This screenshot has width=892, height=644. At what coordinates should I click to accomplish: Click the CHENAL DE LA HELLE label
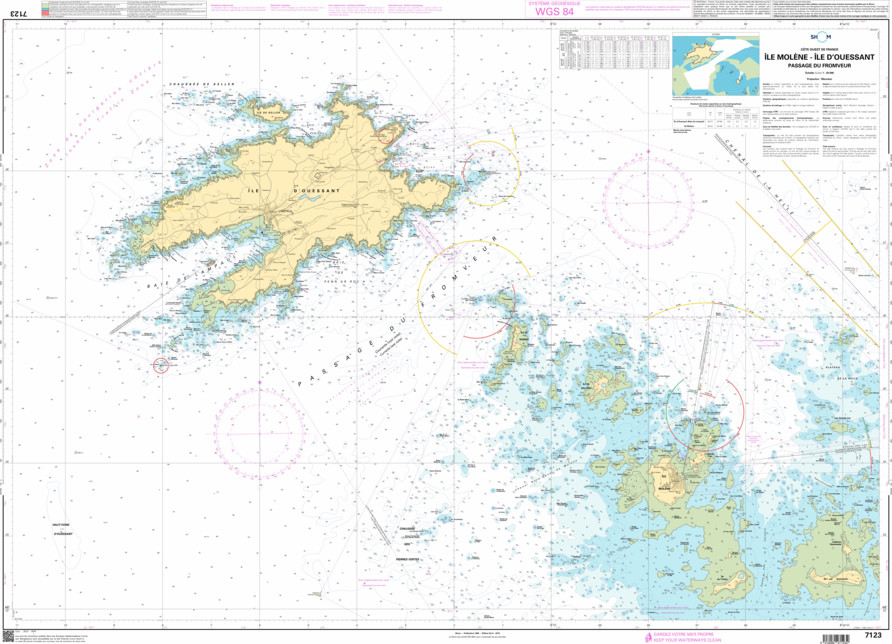tap(760, 176)
